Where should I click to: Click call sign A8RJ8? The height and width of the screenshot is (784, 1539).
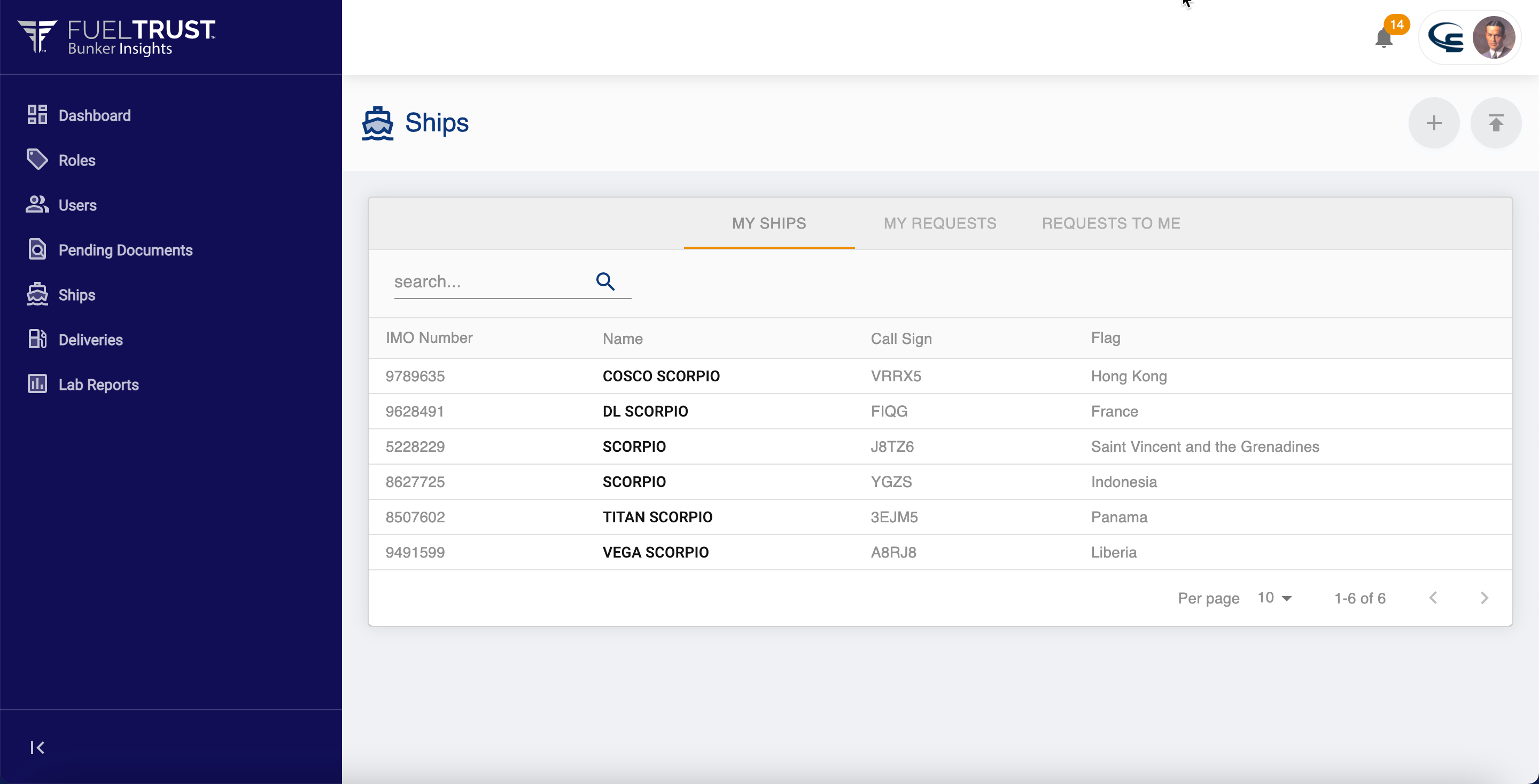(x=893, y=552)
